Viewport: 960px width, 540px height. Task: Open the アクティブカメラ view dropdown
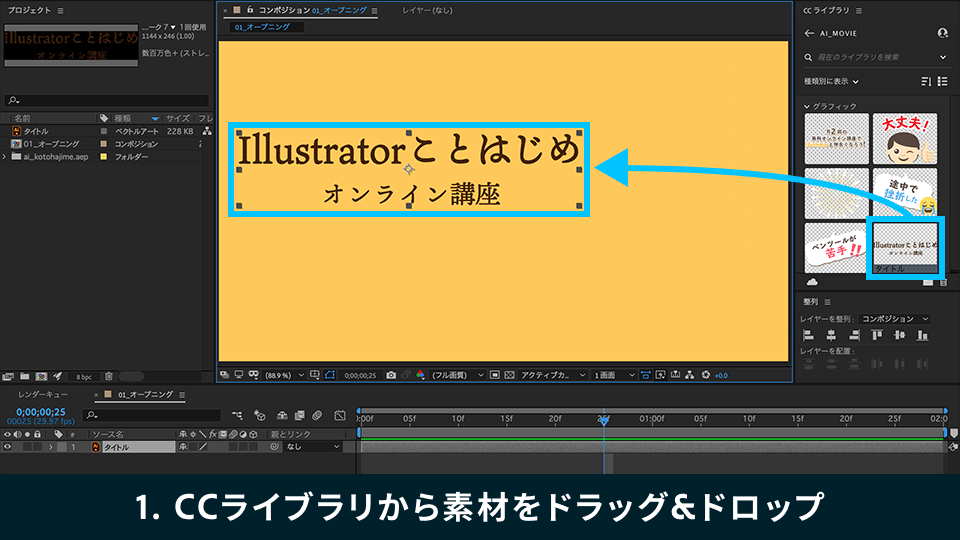[x=552, y=375]
